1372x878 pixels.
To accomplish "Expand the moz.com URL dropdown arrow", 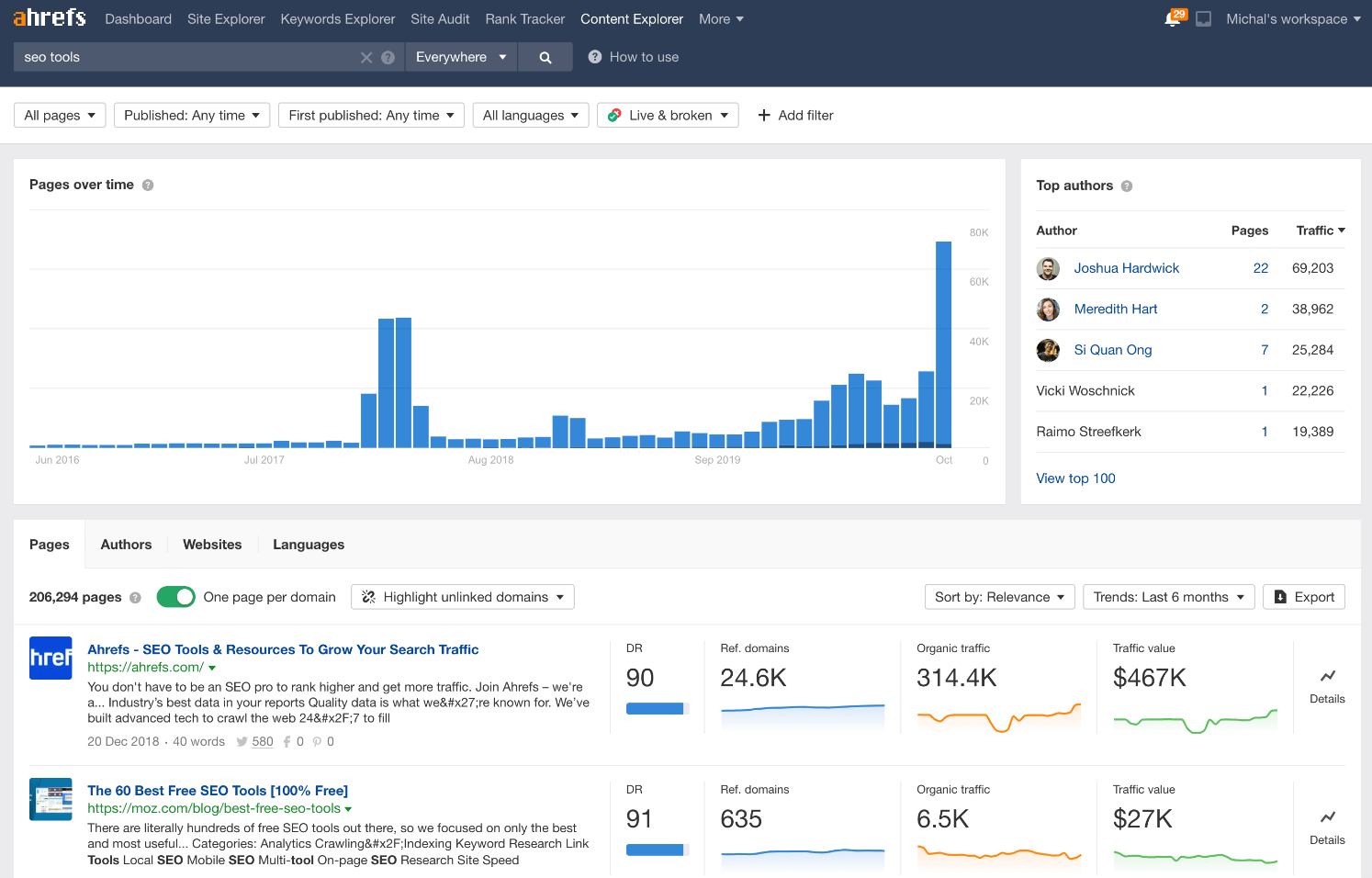I will [x=348, y=810].
